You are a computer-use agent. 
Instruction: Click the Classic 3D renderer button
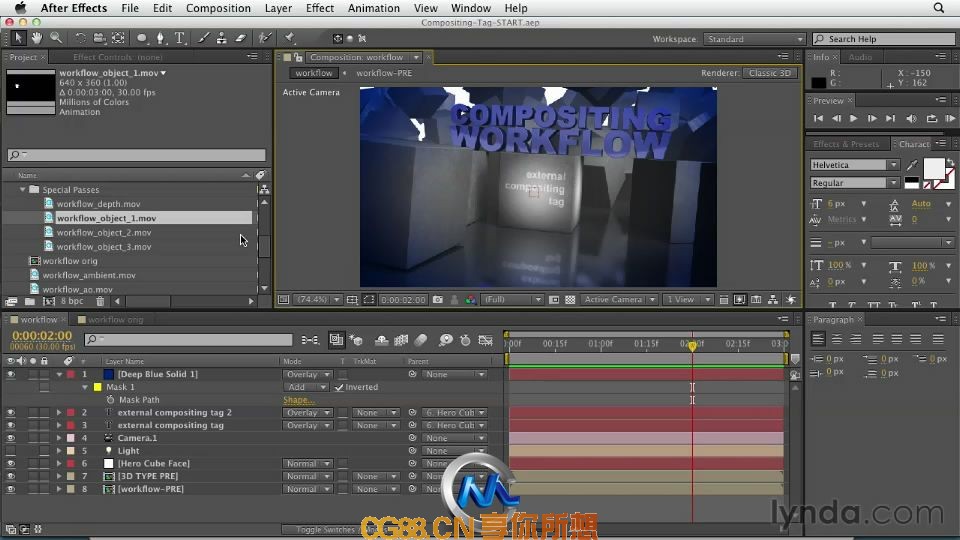click(770, 73)
